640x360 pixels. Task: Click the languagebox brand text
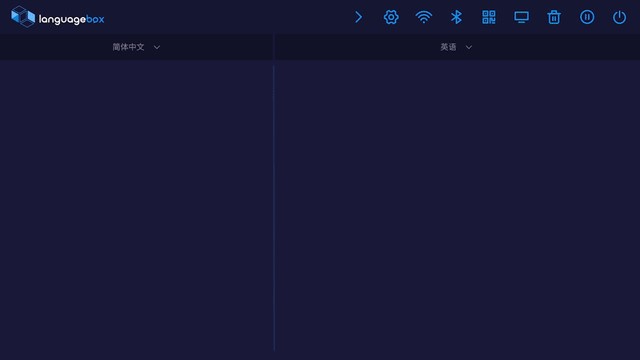[x=71, y=19]
